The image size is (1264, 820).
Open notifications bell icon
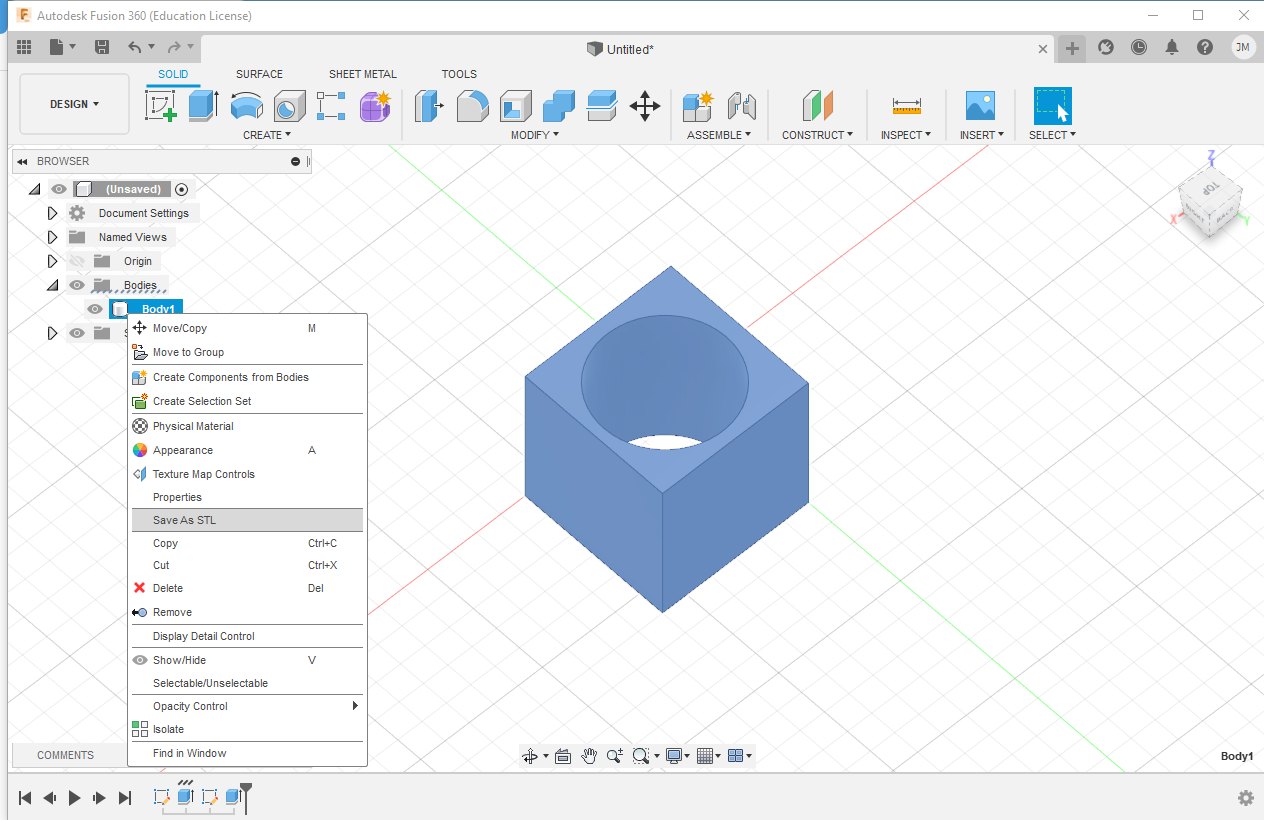[1172, 47]
